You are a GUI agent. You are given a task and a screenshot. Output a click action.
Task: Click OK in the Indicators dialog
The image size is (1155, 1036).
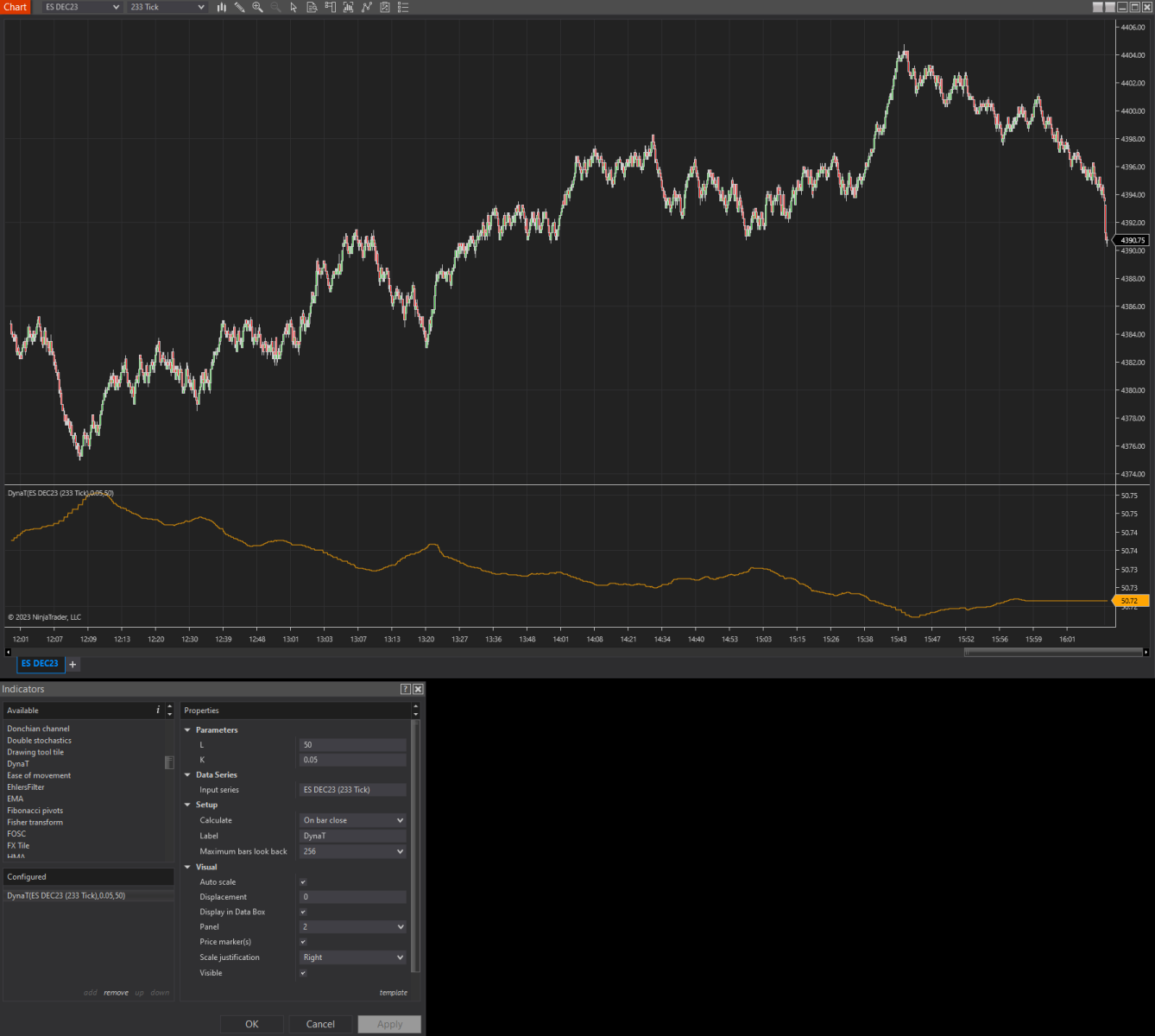(252, 1024)
